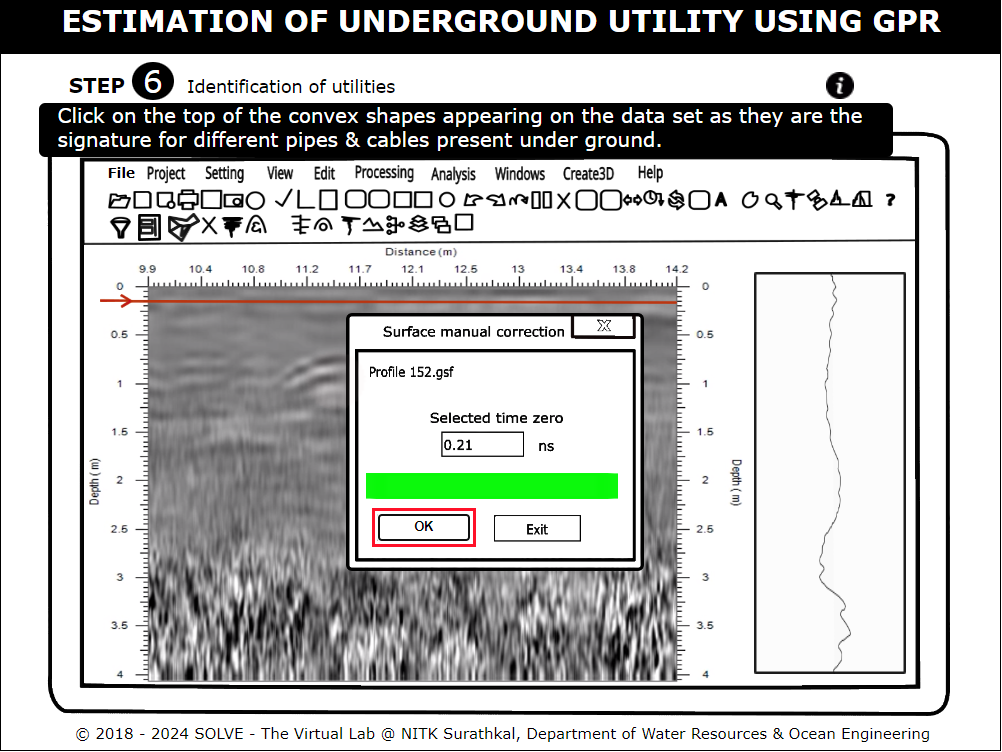Click the branching nodes tree icon
The image size is (1002, 752).
coord(396,225)
